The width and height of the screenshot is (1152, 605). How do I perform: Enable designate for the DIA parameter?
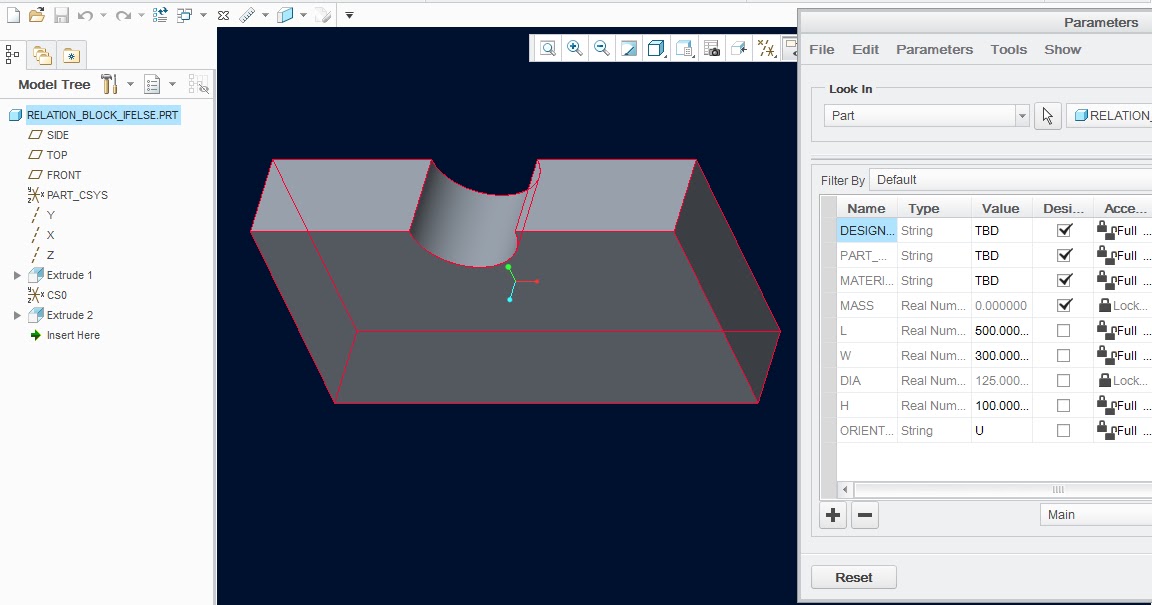click(x=1063, y=380)
